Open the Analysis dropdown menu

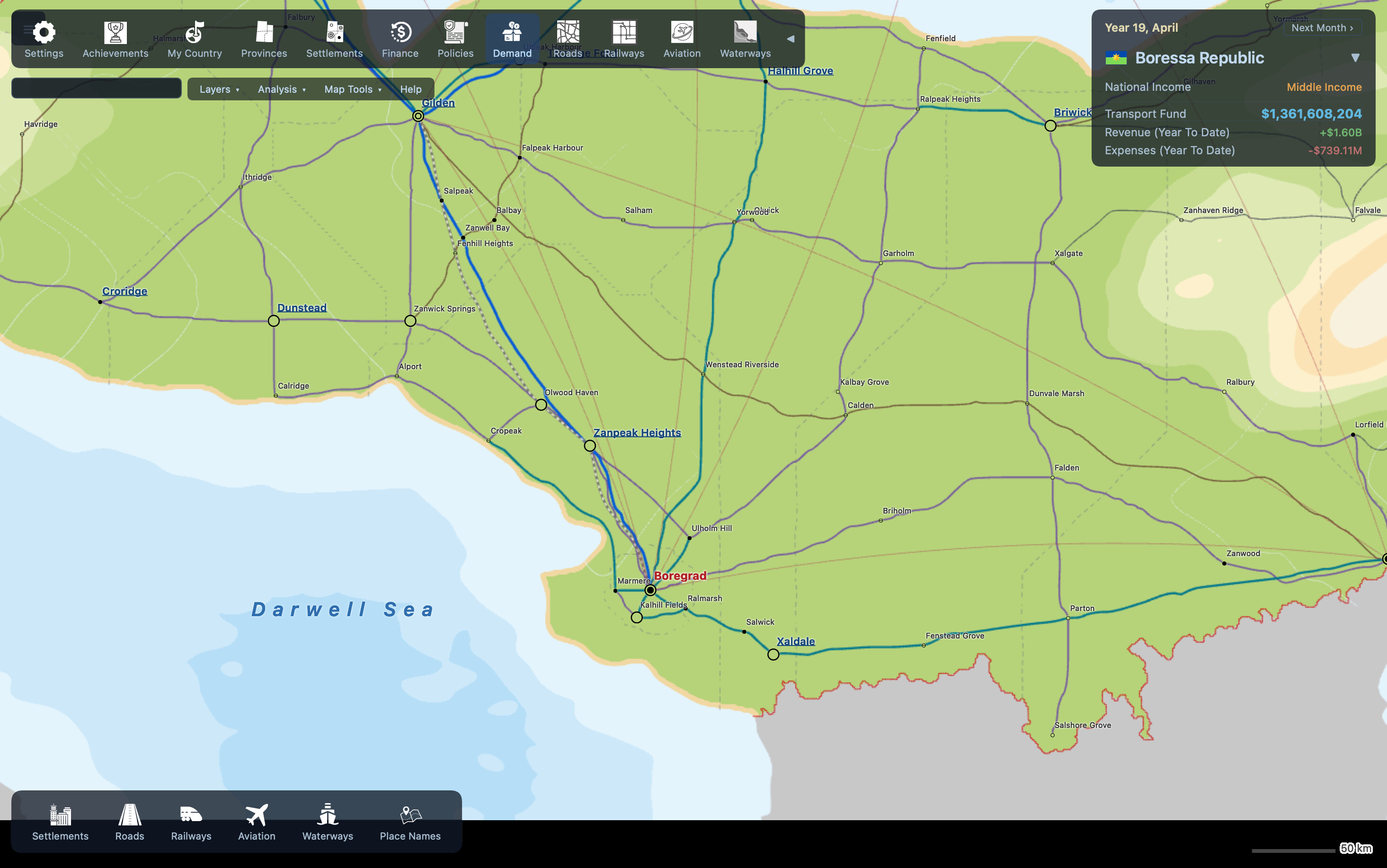pos(282,89)
